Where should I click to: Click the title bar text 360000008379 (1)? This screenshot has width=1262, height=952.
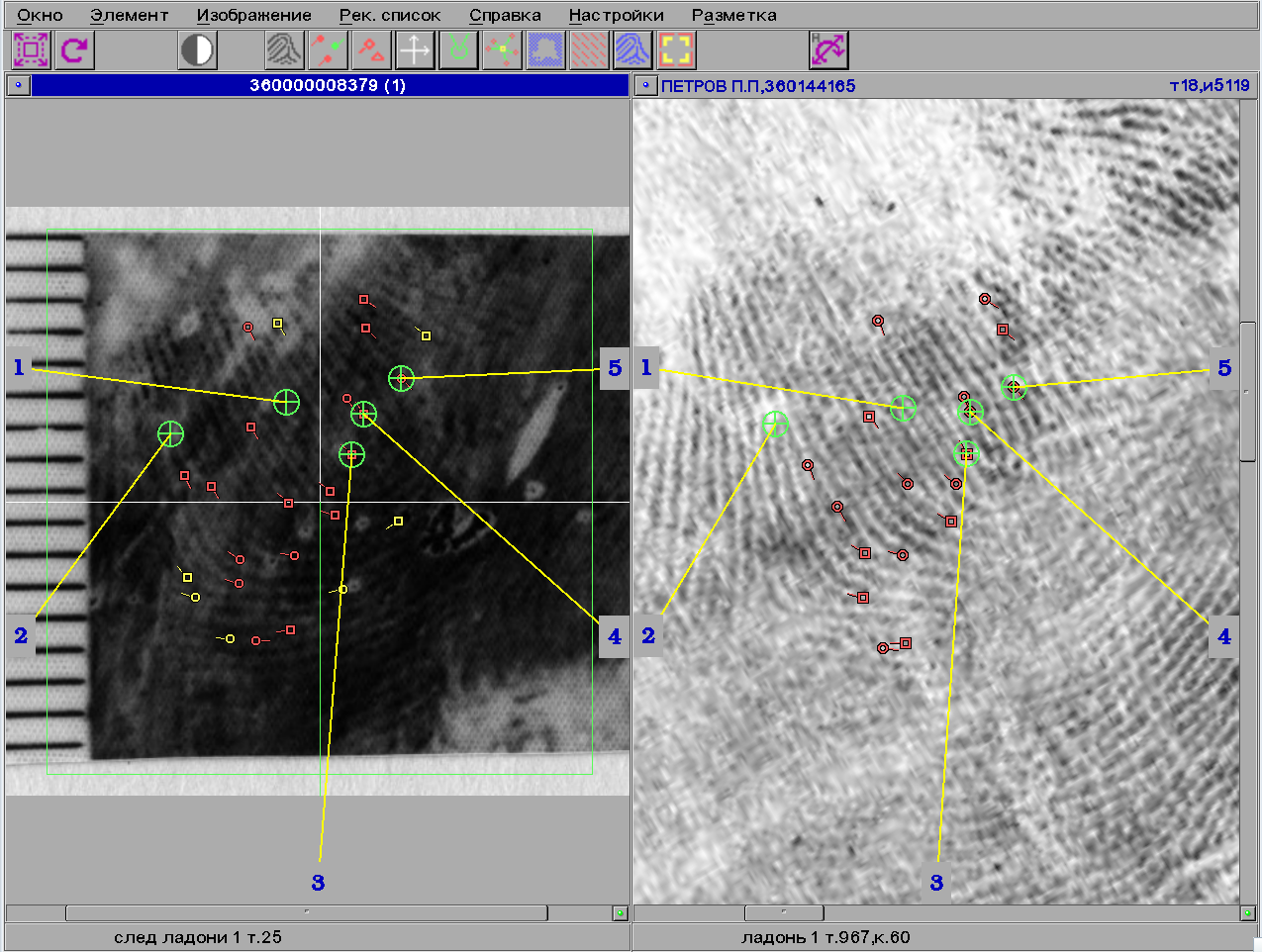[328, 86]
